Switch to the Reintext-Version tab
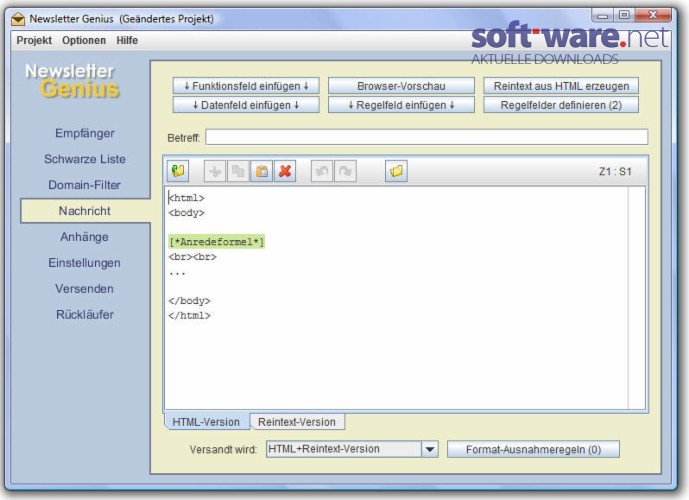This screenshot has width=689, height=500. click(x=297, y=422)
